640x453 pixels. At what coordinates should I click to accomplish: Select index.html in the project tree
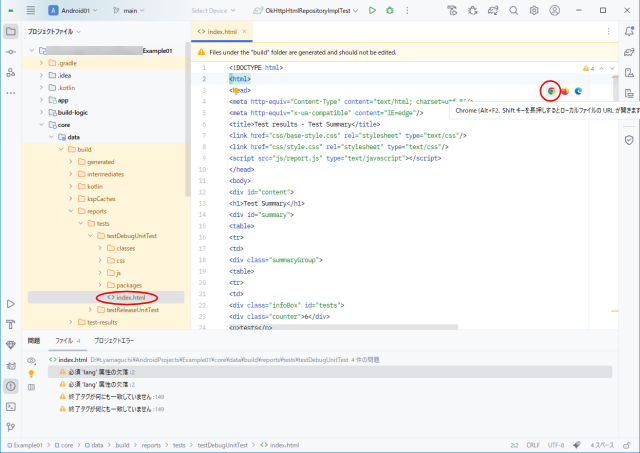coord(130,297)
